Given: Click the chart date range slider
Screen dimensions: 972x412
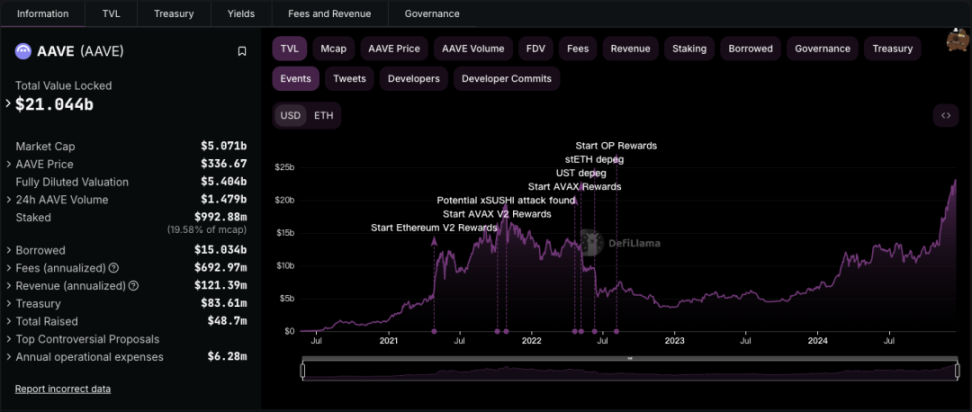Looking at the screenshot, I should coord(629,370).
